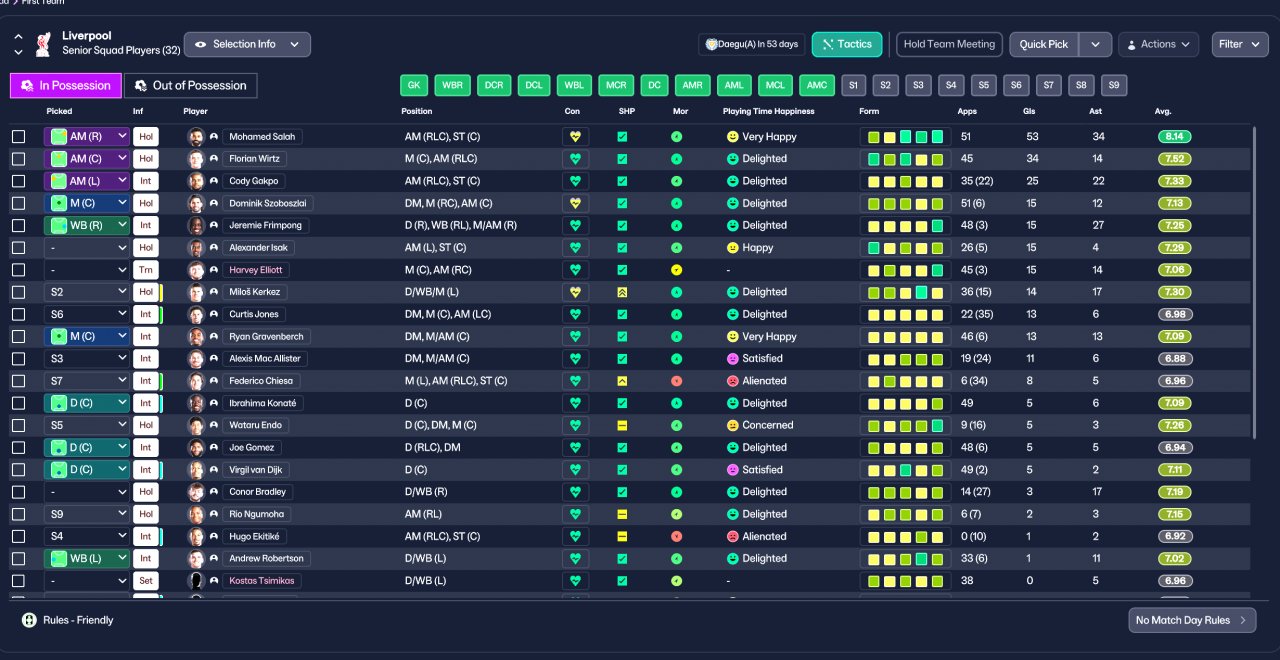Screen dimensions: 1280x660
Task: Expand the Quick Pick arrow menu
Action: pos(1096,44)
